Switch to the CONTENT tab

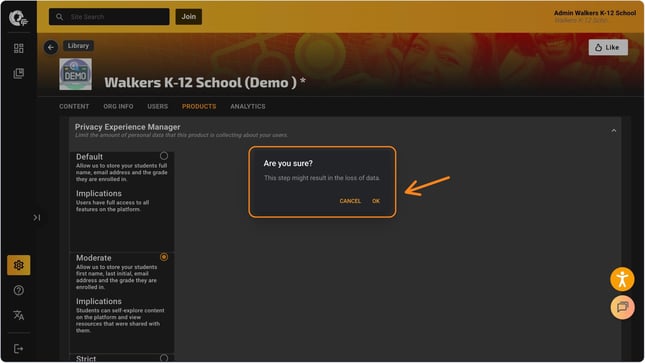coord(74,107)
